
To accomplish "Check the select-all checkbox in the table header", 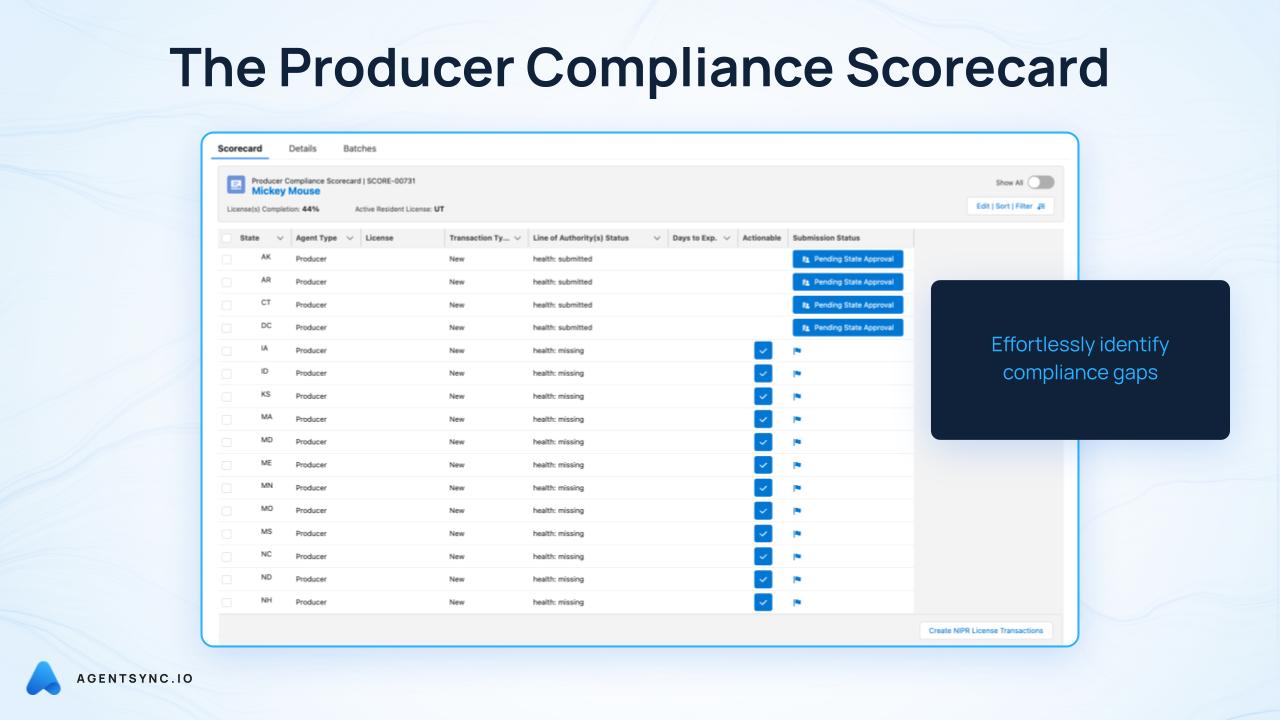I will pyautogui.click(x=226, y=238).
